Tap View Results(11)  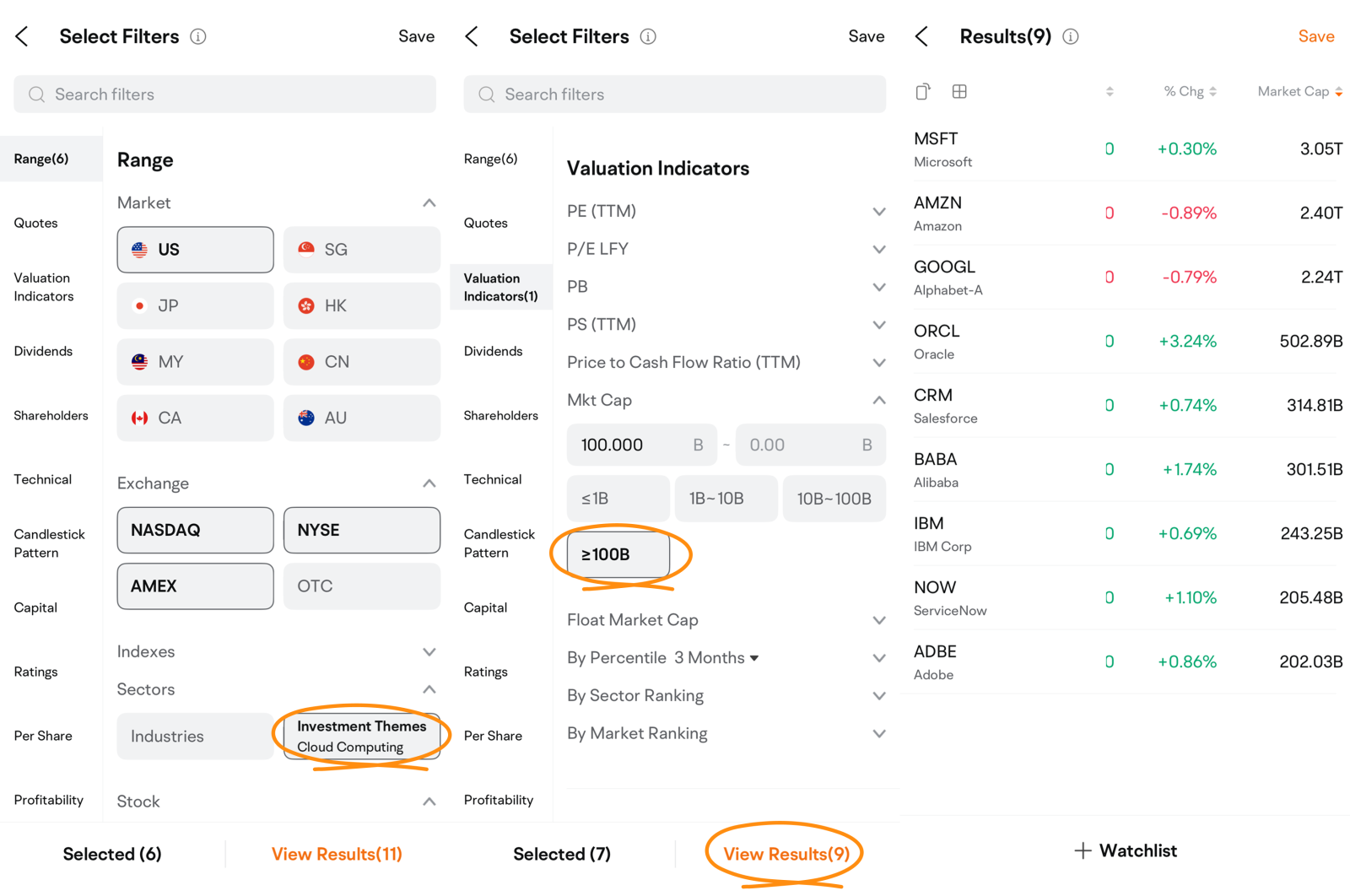click(x=337, y=854)
